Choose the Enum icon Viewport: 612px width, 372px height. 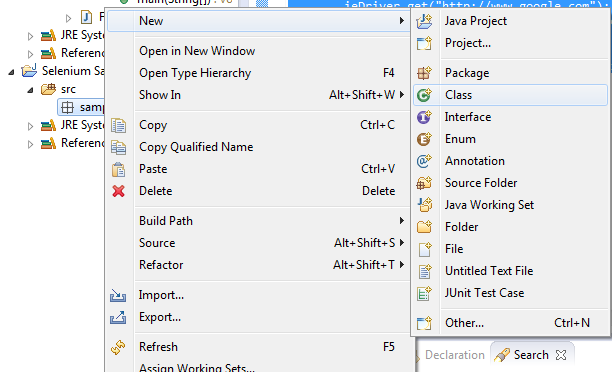pyautogui.click(x=424, y=139)
